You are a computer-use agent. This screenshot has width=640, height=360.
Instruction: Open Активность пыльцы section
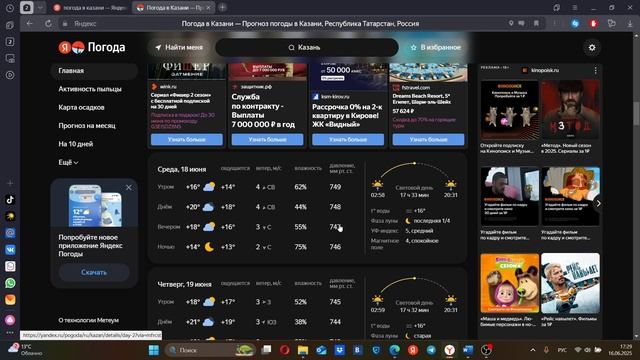click(90, 89)
